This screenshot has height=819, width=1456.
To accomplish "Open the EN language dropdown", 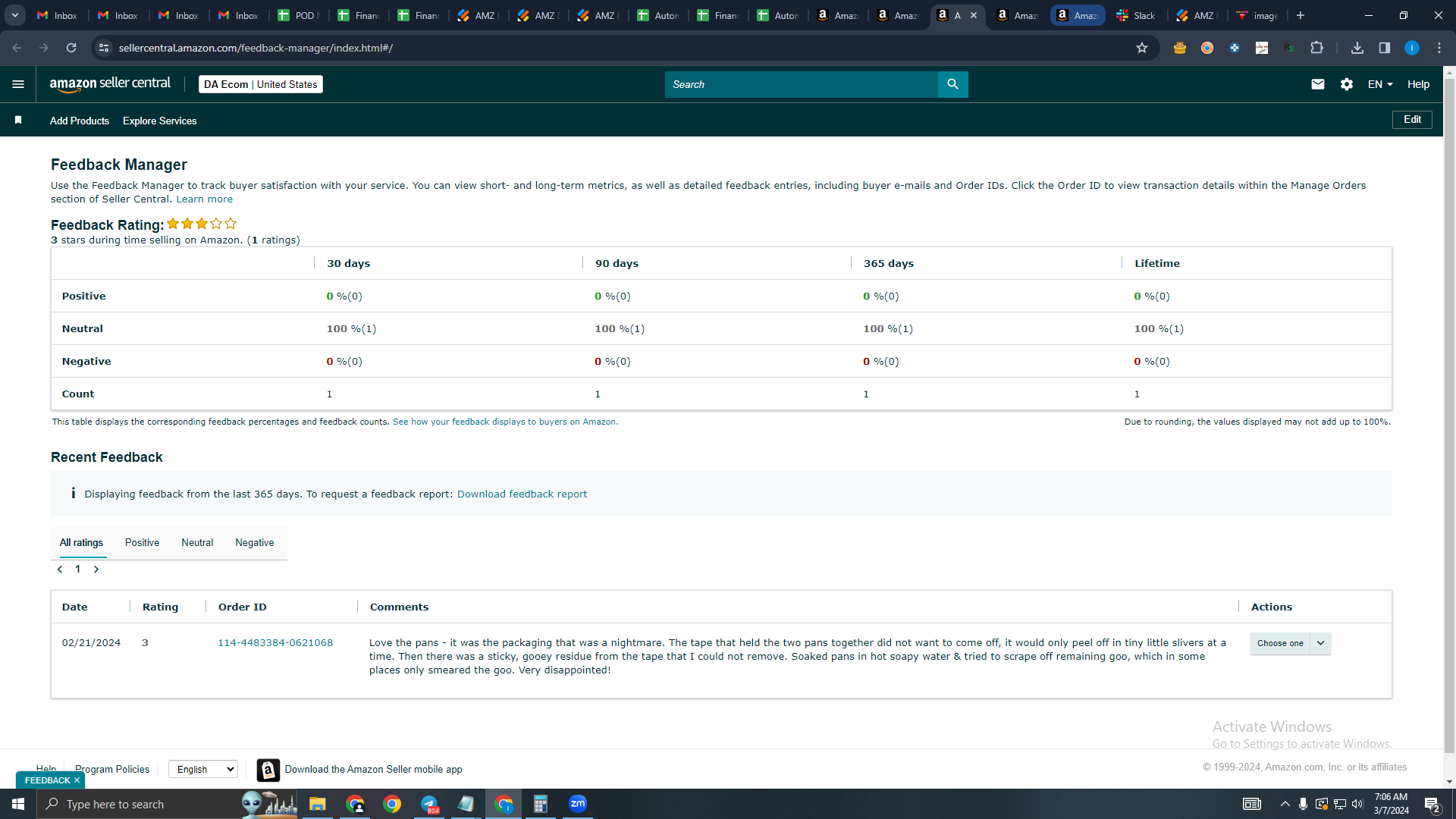I will [1380, 84].
